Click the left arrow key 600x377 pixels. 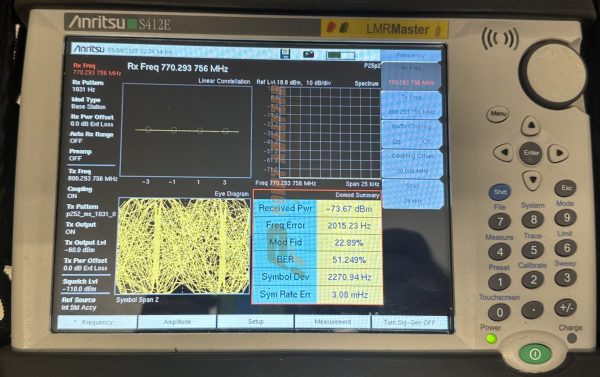click(504, 152)
